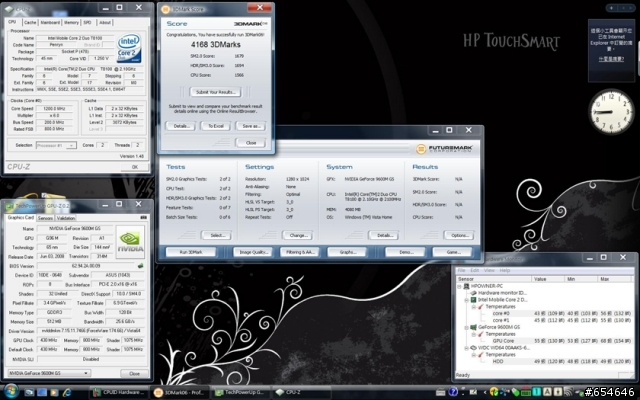Click the BIOS save chip icon in GPU-Z
This screenshot has height=400, width=640.
[x=140, y=266]
